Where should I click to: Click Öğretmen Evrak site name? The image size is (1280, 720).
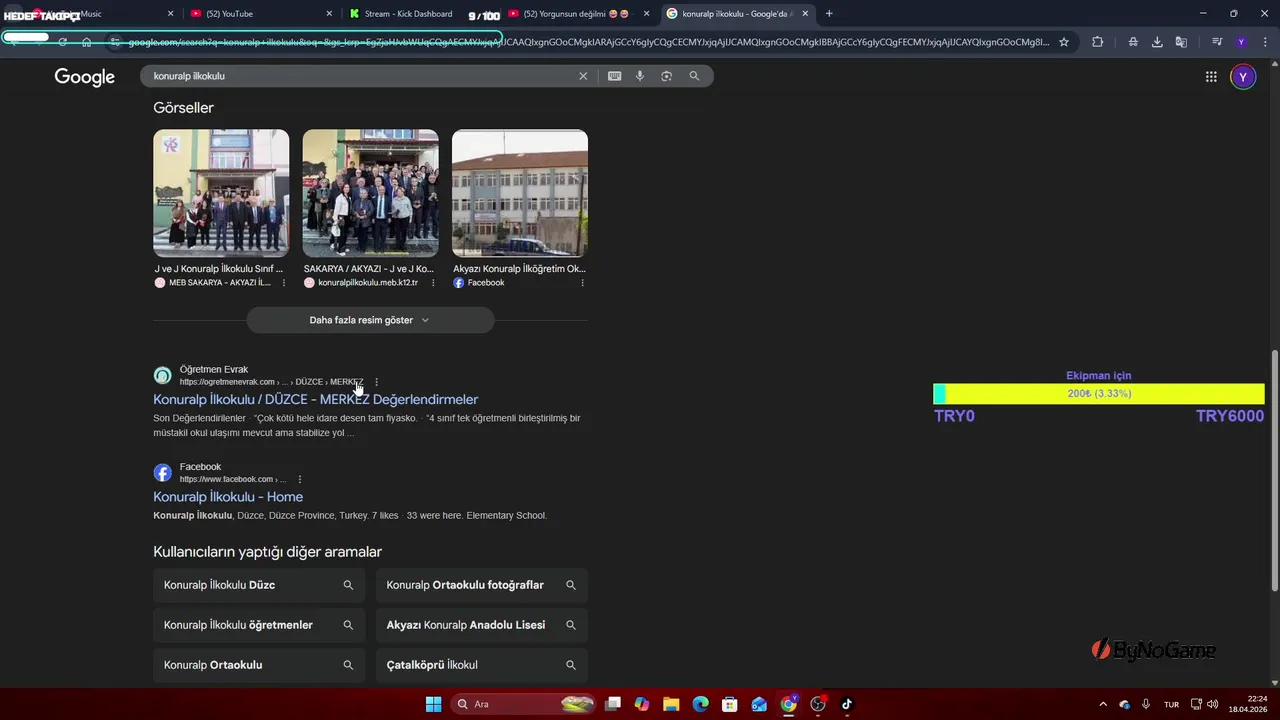tap(214, 370)
